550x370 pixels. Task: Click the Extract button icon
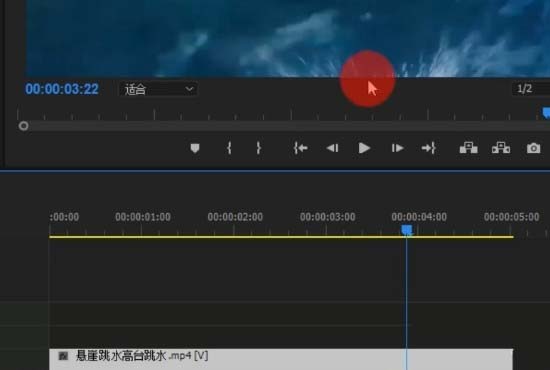(x=501, y=148)
